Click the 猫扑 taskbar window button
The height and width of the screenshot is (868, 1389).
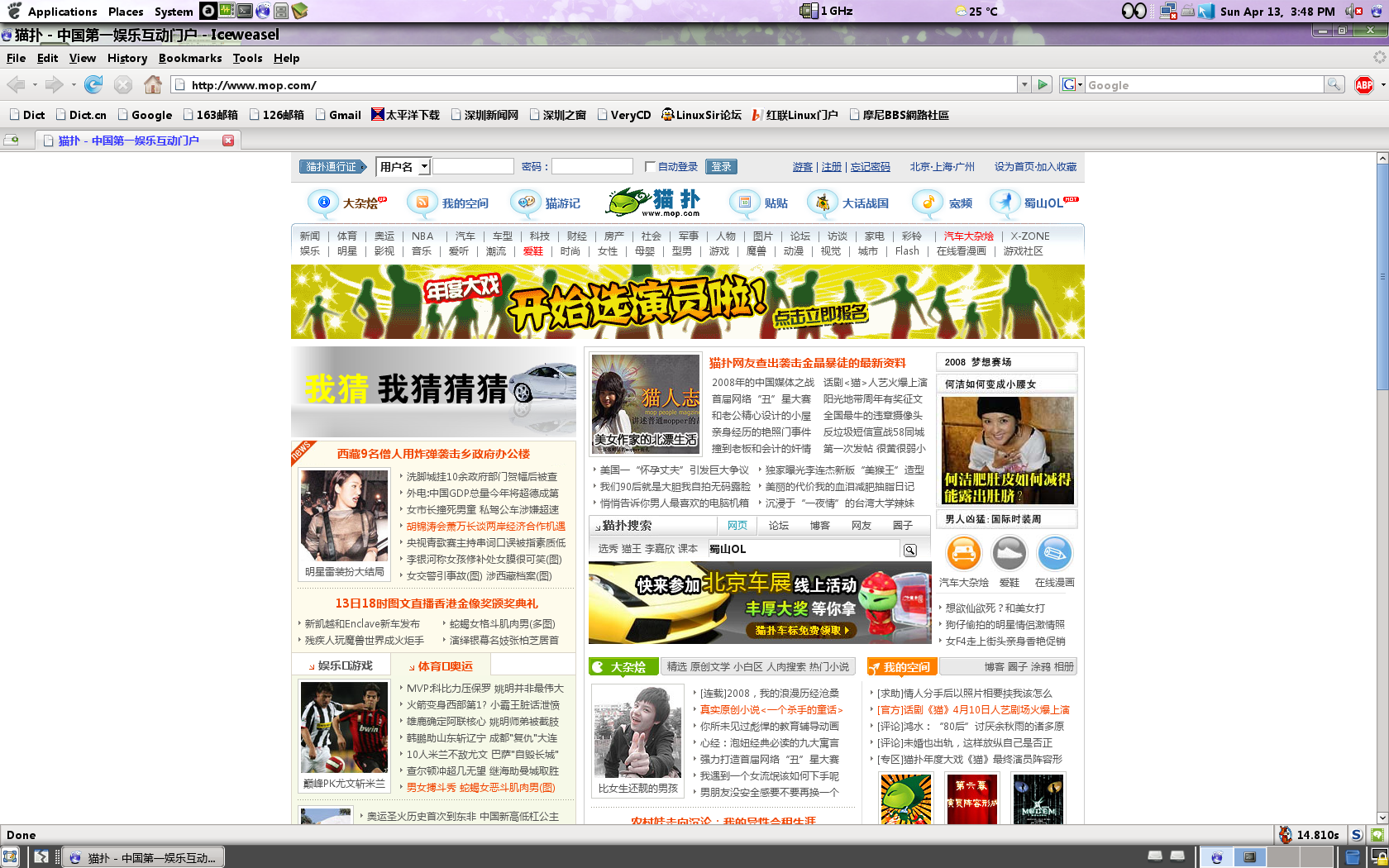[145, 857]
